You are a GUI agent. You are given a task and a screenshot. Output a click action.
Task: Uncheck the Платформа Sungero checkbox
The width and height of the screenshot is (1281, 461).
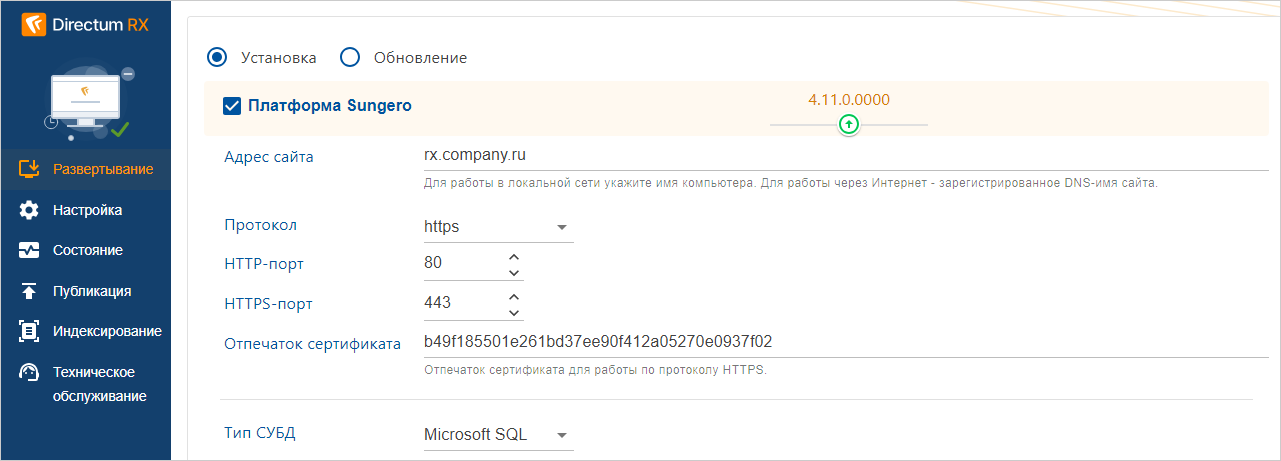point(231,106)
